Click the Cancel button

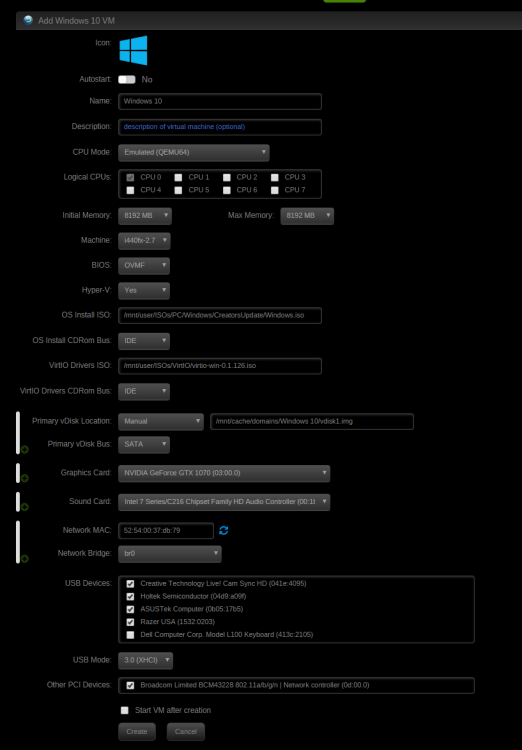click(186, 732)
